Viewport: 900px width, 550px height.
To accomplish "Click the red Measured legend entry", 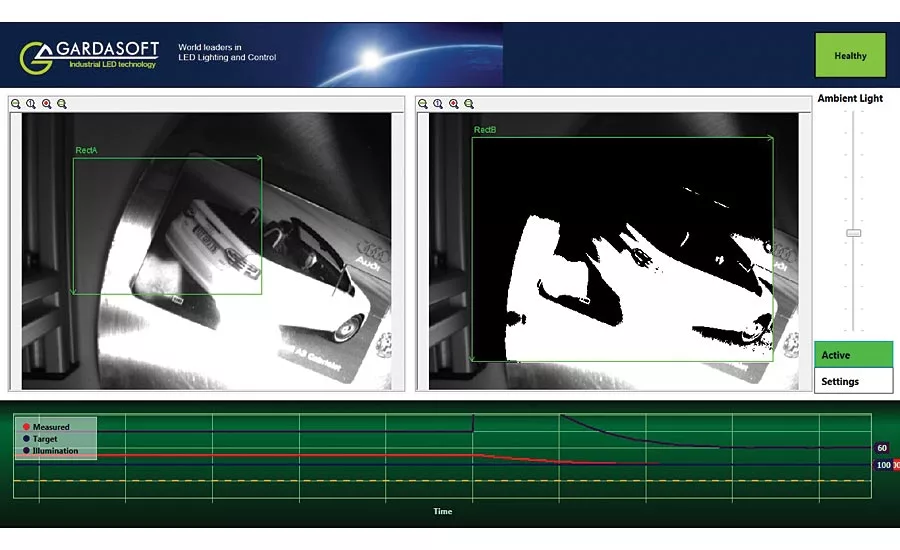I will [46, 427].
